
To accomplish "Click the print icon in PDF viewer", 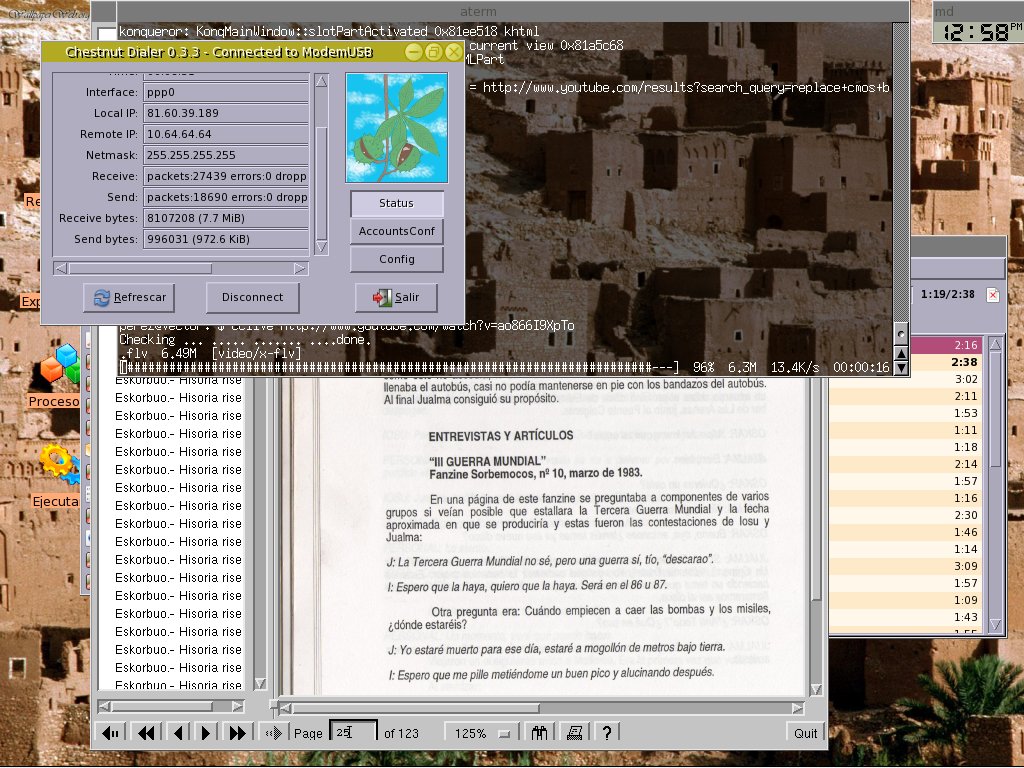I will 574,733.
